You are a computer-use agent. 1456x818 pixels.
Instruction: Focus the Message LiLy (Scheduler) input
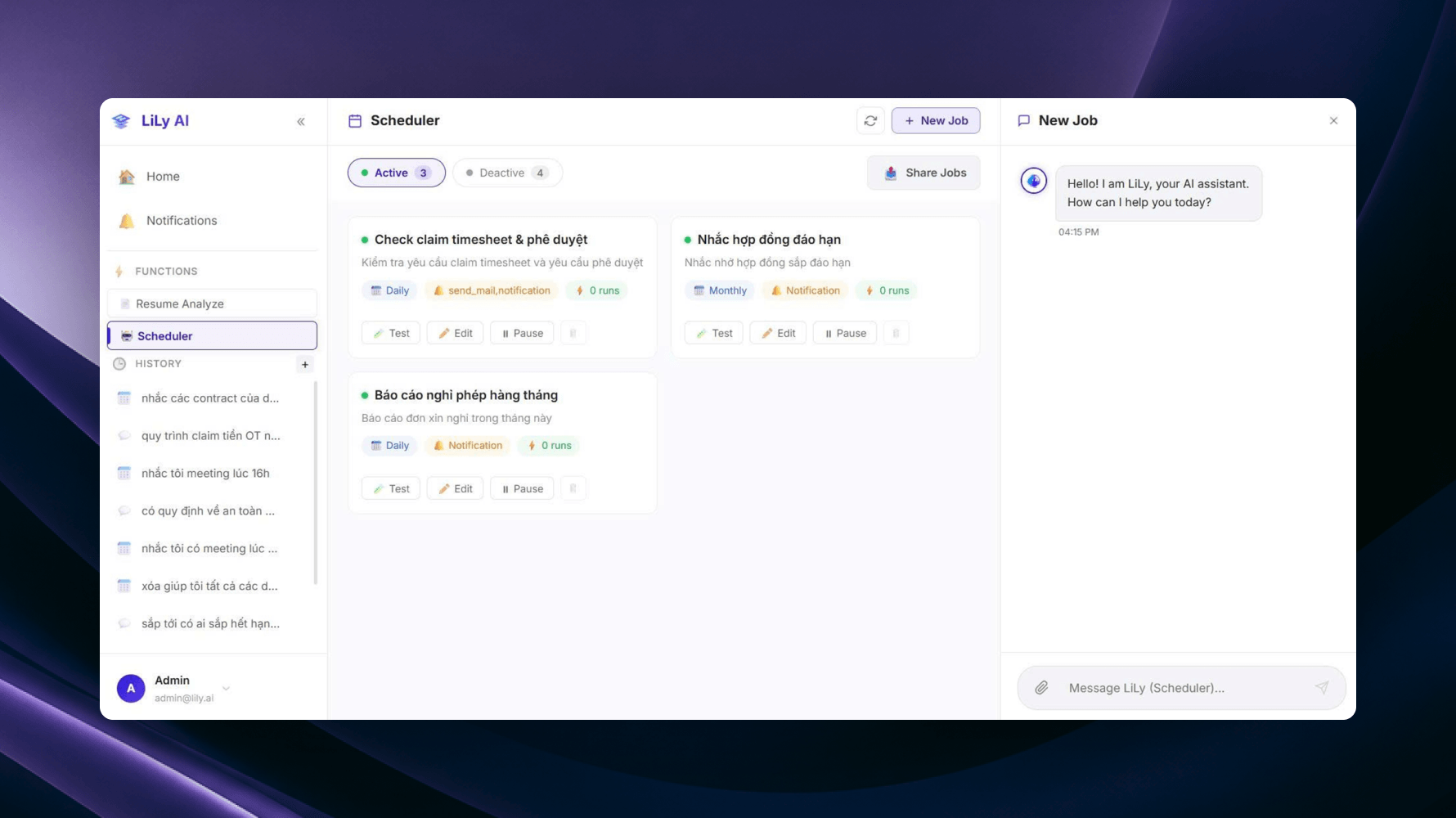coord(1181,688)
